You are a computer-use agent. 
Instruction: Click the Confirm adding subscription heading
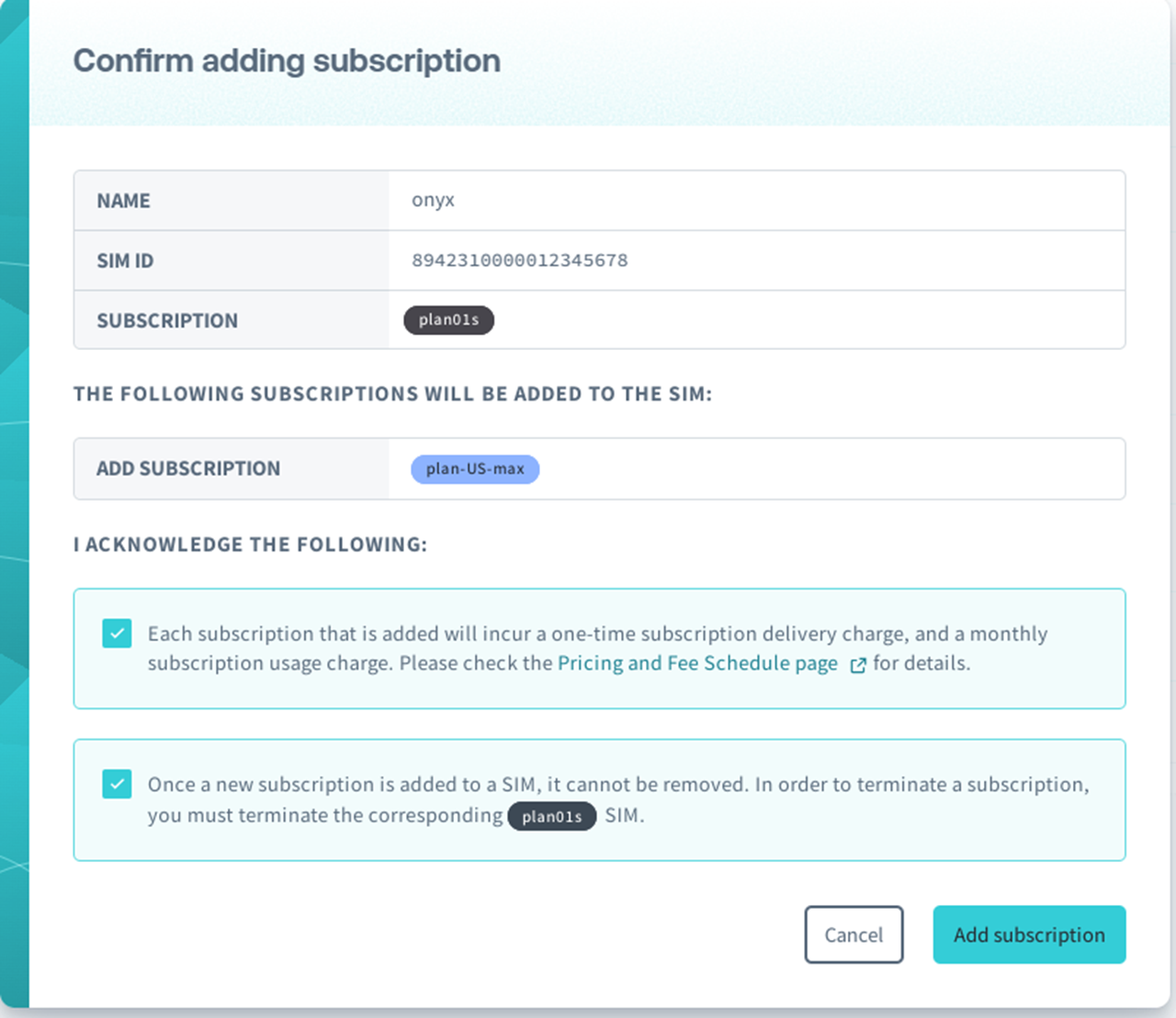(x=287, y=61)
